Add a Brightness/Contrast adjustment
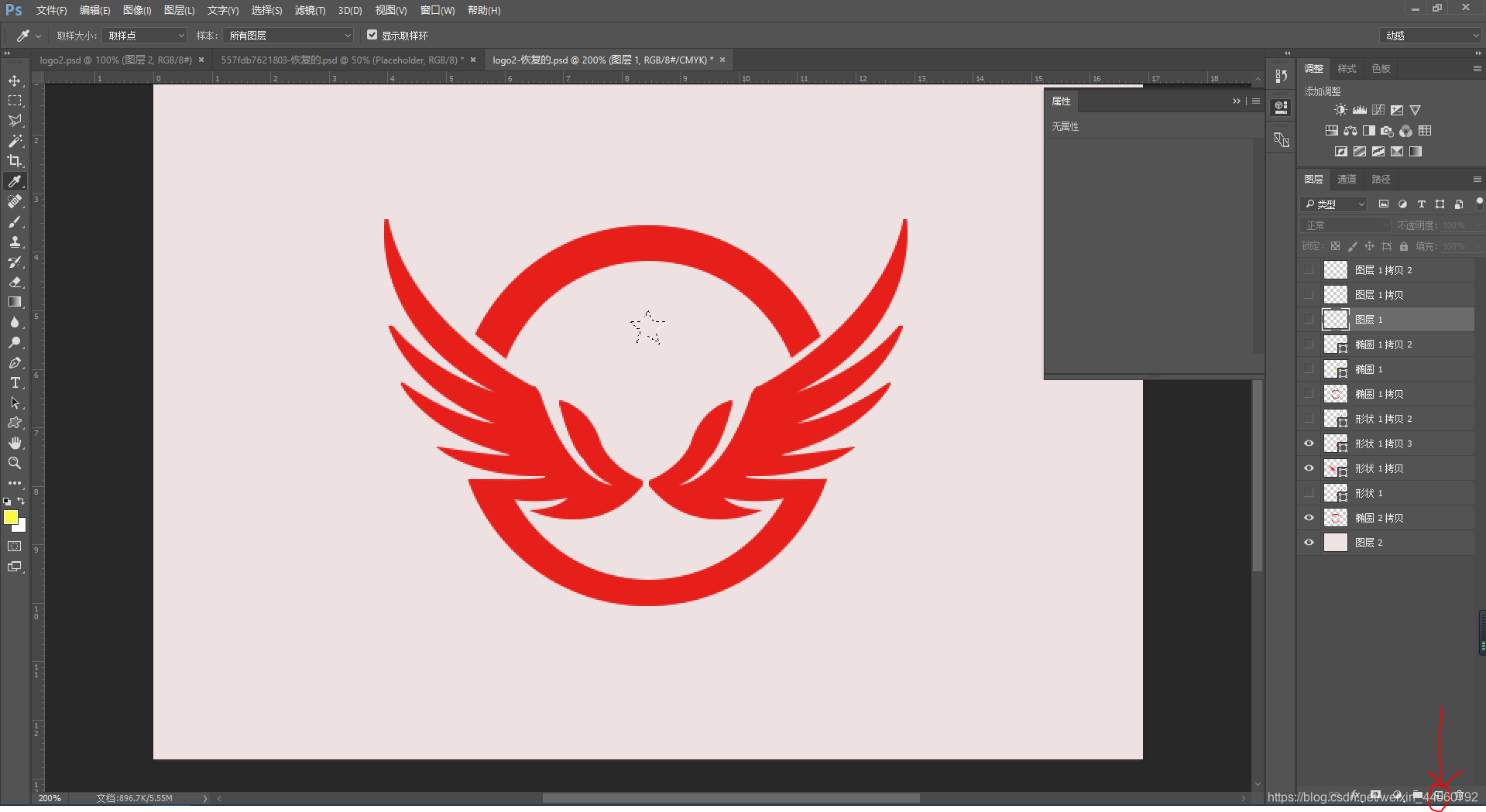Viewport: 1486px width, 812px height. pyautogui.click(x=1340, y=110)
